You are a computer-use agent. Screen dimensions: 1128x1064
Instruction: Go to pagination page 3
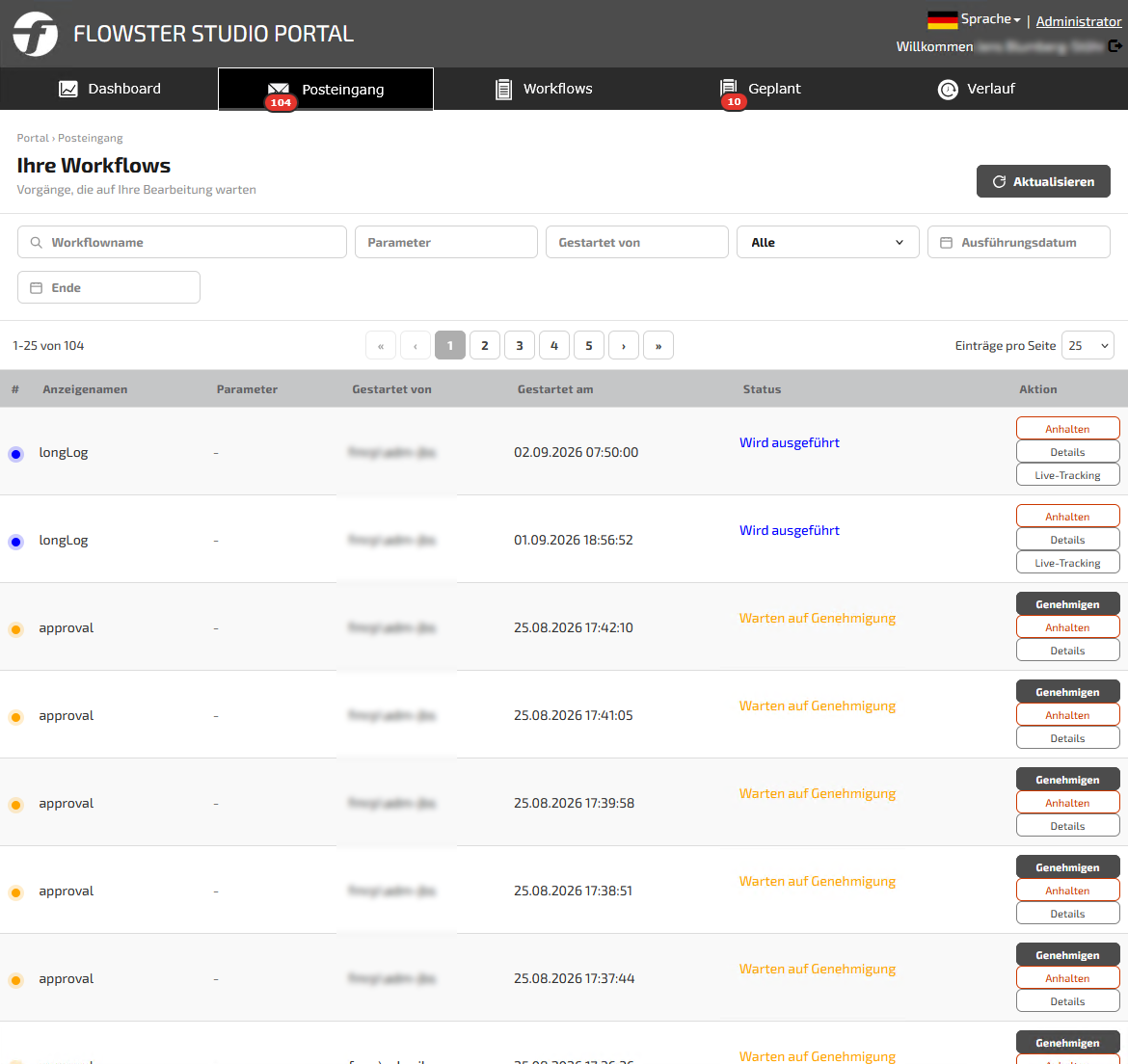[520, 345]
